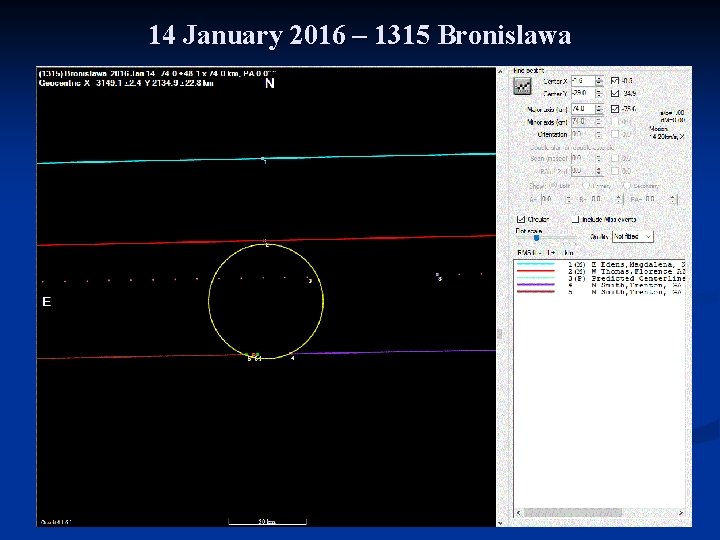
Task: Select observer row 4 N Smith, Trenton
Action: point(600,285)
